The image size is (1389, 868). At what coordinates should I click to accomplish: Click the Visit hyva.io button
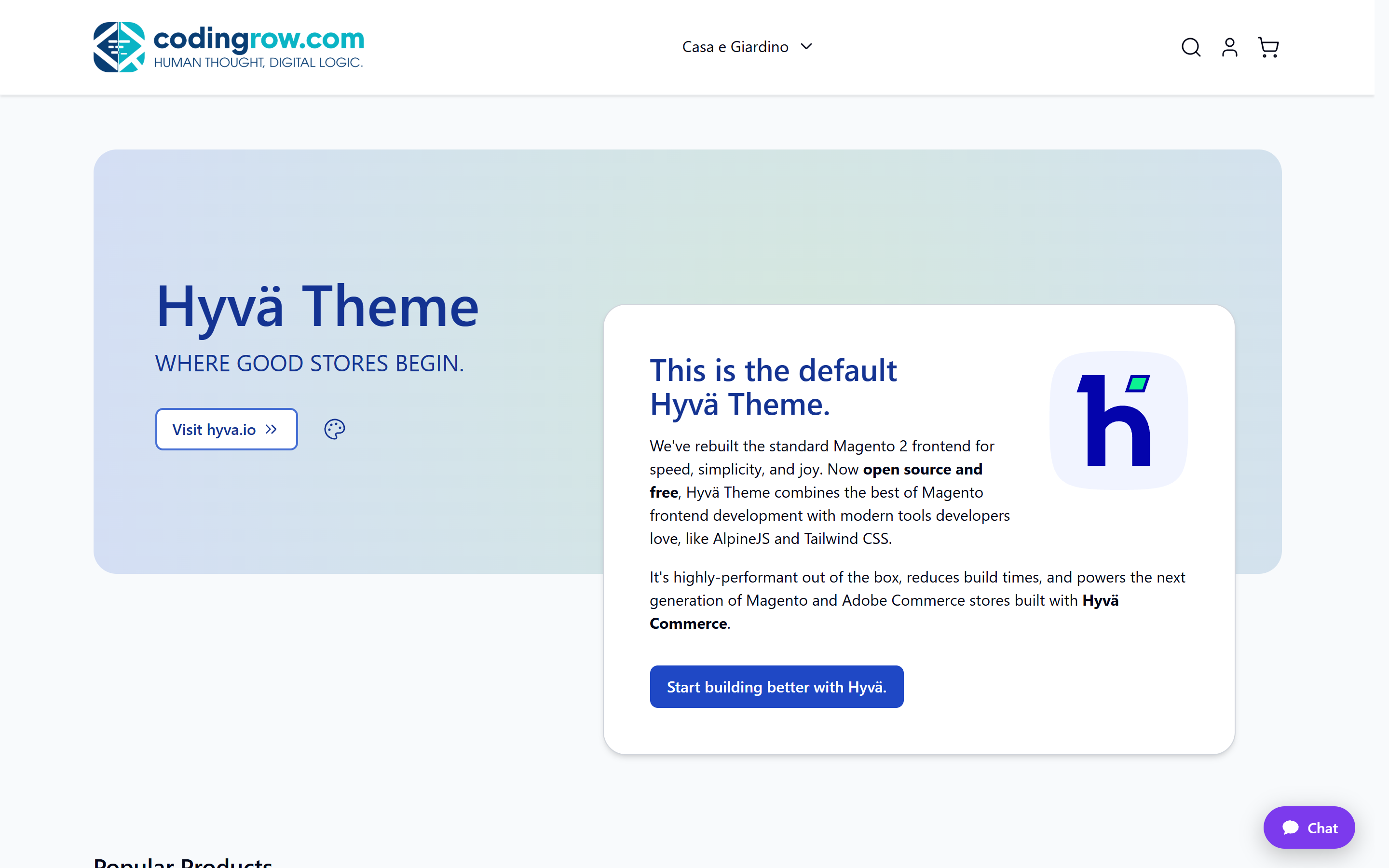click(x=226, y=429)
